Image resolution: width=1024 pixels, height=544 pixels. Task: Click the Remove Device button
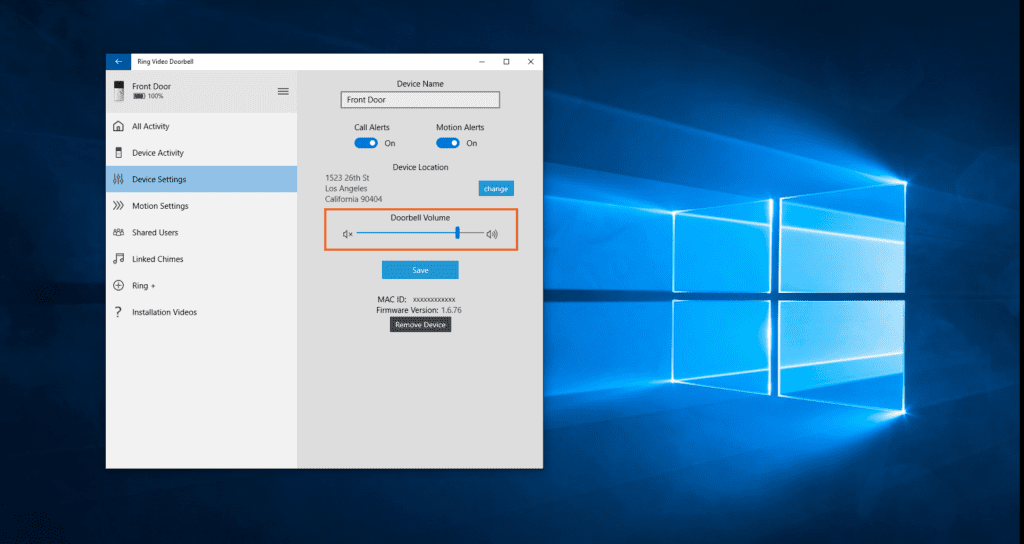coord(421,325)
